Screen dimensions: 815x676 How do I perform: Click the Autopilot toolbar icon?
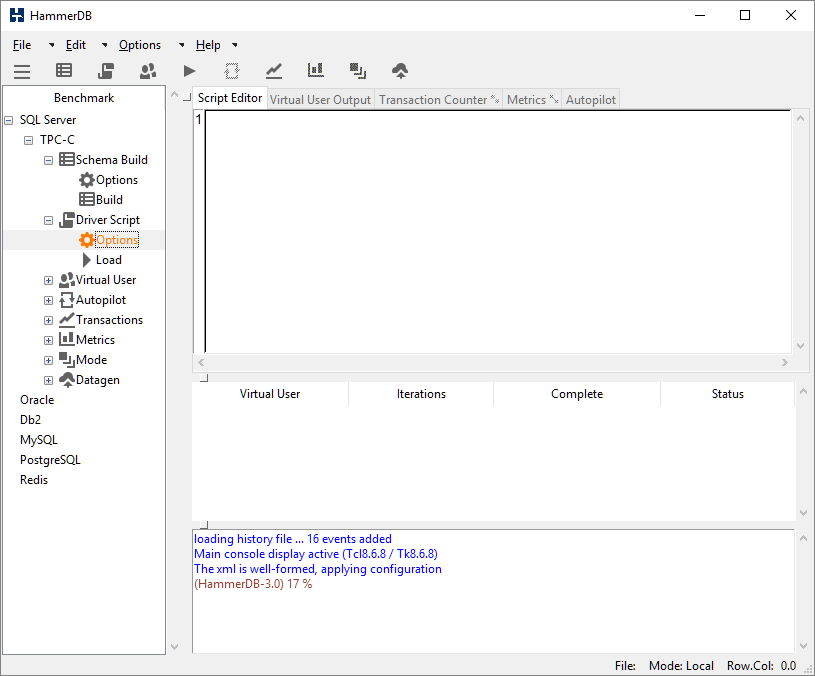[x=232, y=71]
